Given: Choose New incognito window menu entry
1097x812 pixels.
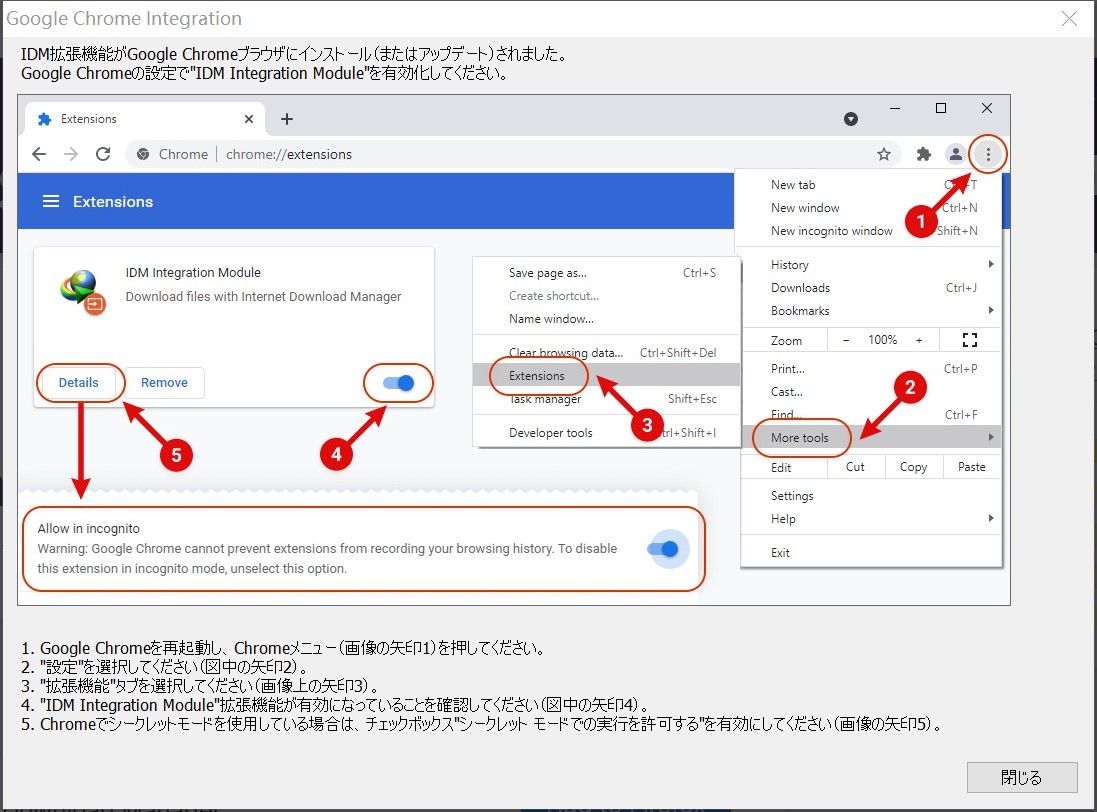Looking at the screenshot, I should point(831,231).
